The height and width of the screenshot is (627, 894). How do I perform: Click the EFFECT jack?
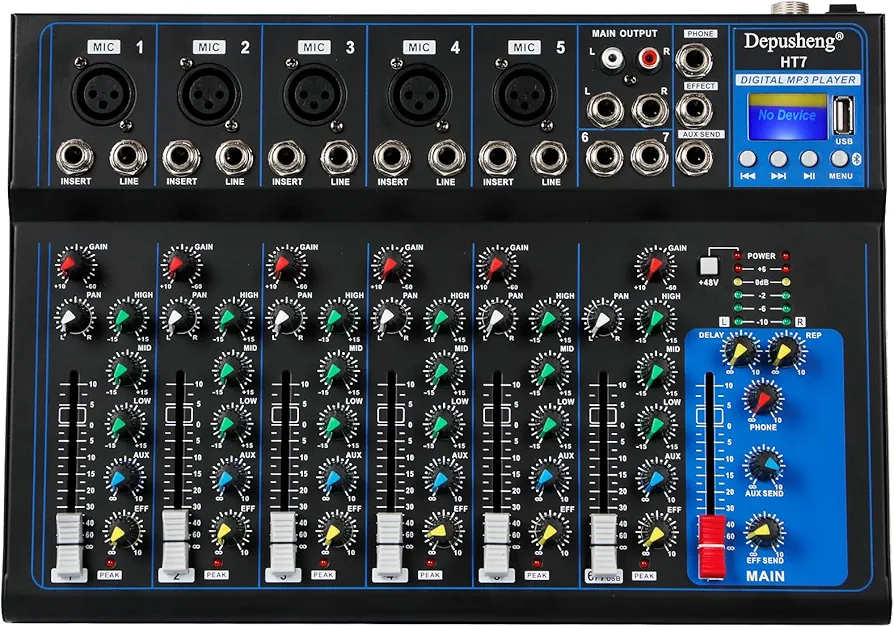pyautogui.click(x=693, y=108)
